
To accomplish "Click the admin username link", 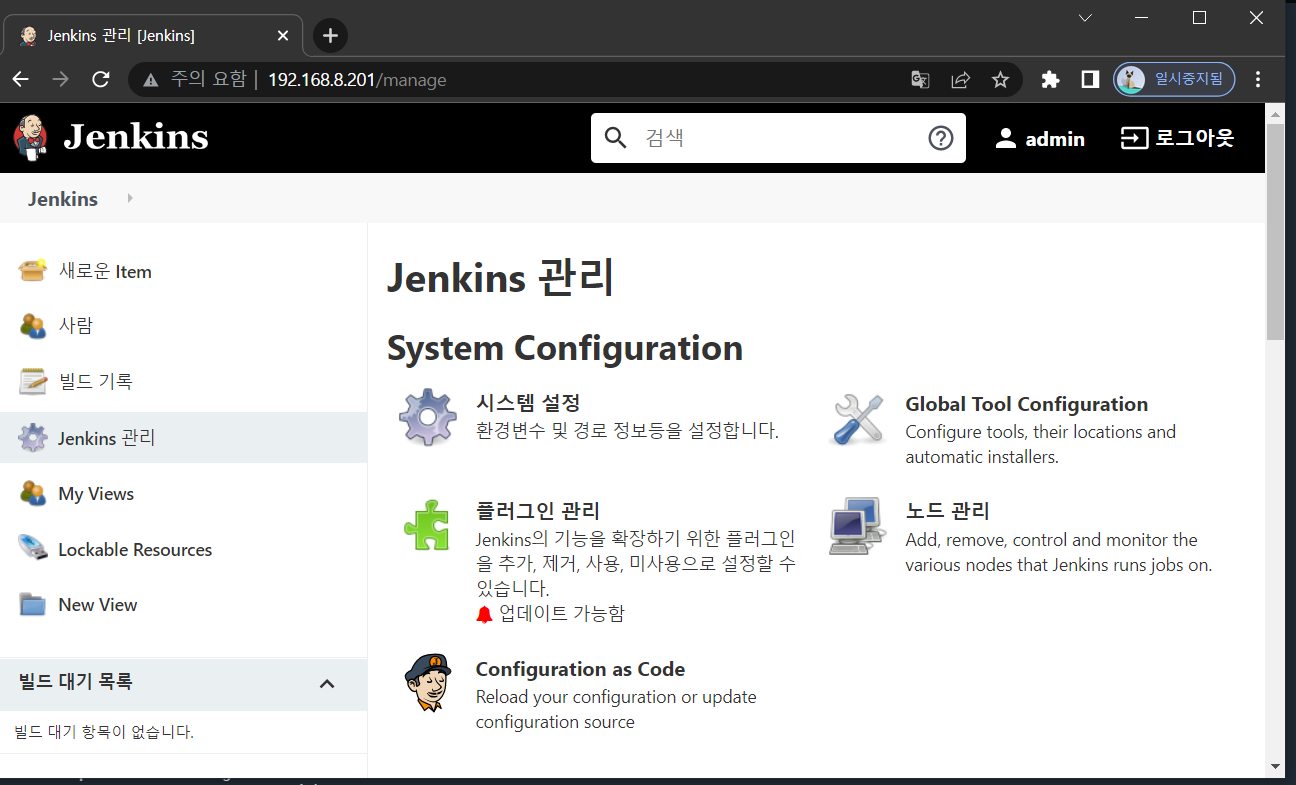I will [1055, 139].
